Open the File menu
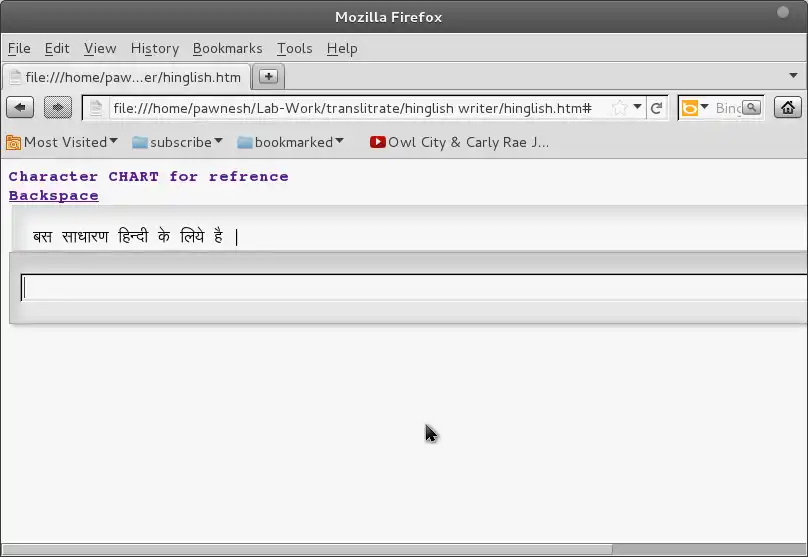Image resolution: width=808 pixels, height=557 pixels. (x=19, y=48)
